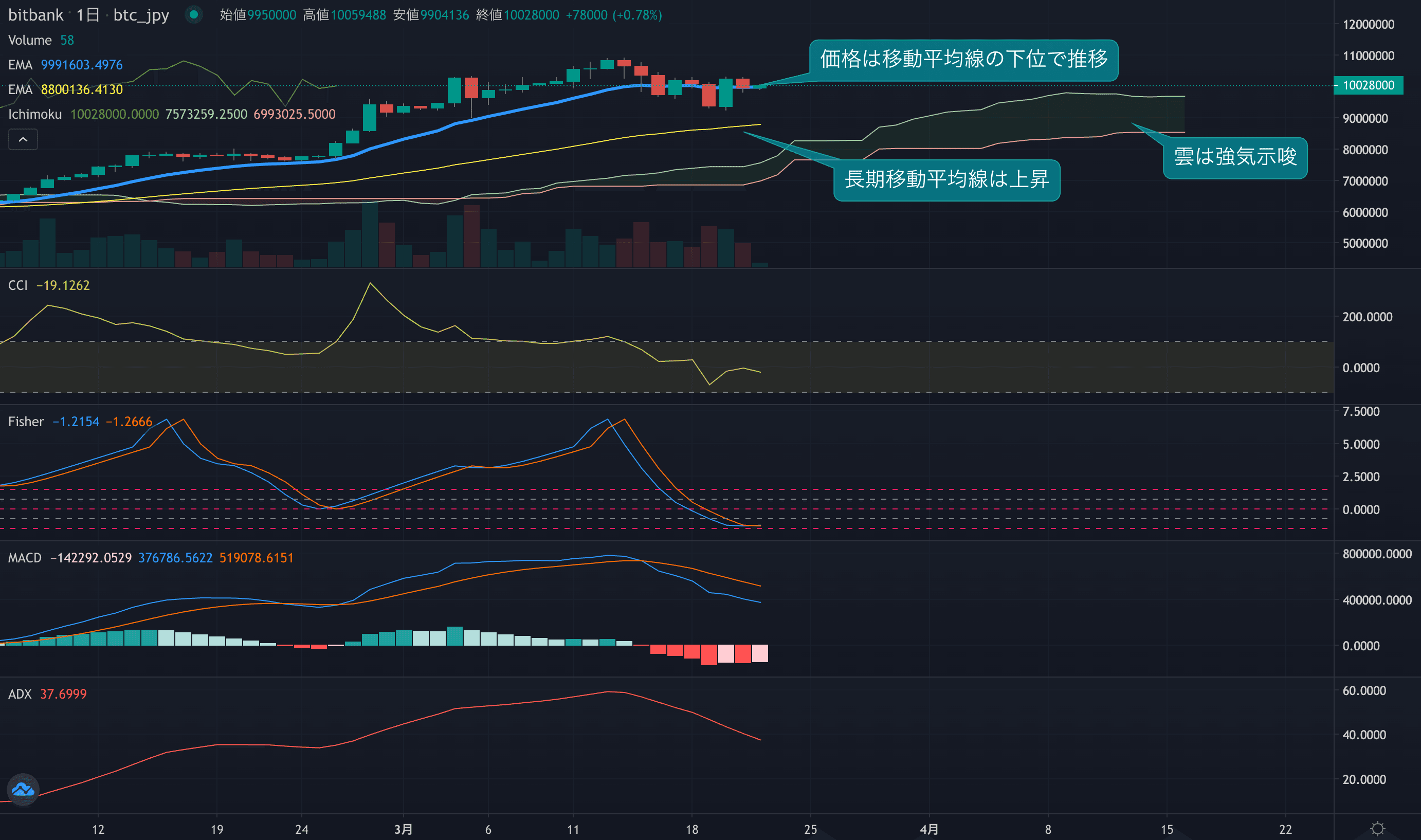Click the 4月 label on time axis

[928, 829]
